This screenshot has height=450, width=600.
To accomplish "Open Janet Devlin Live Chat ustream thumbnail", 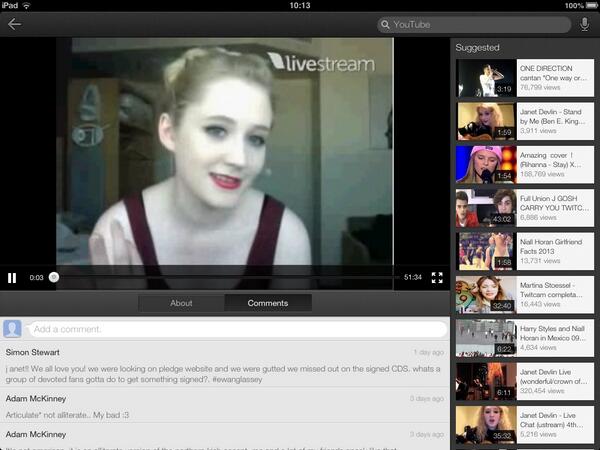I will 486,425.
